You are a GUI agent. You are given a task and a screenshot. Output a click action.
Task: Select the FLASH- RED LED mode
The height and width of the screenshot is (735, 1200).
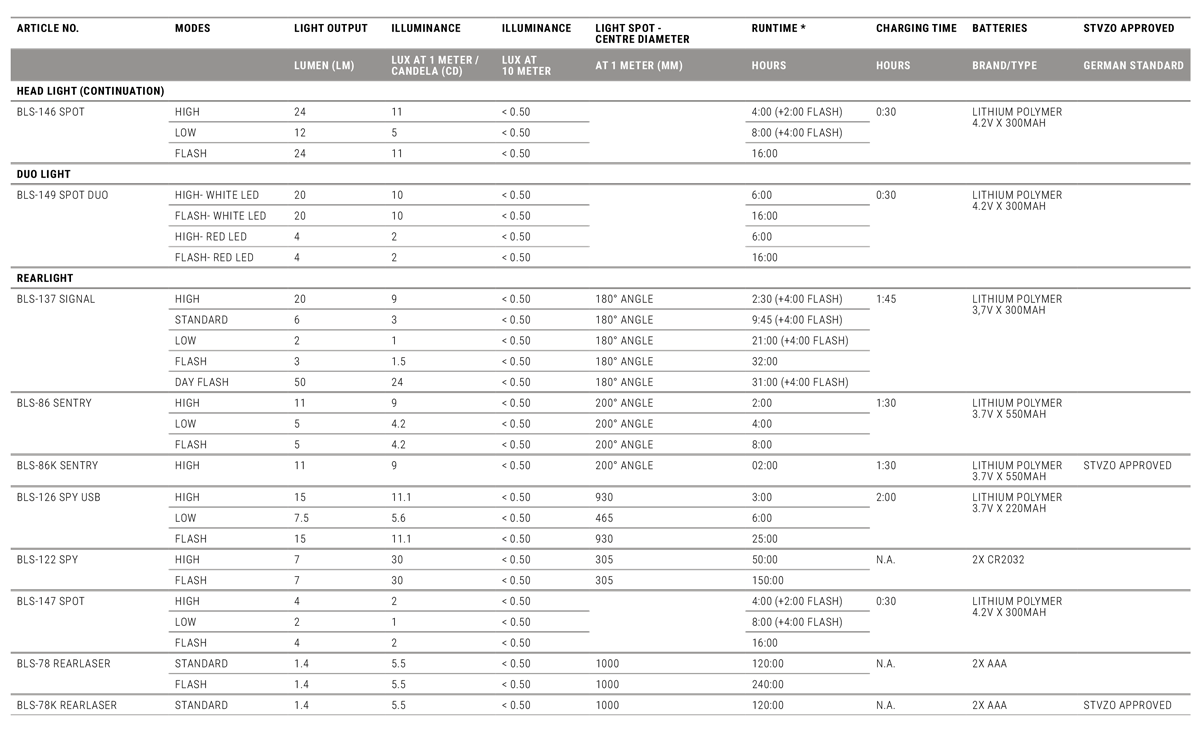pyautogui.click(x=214, y=257)
